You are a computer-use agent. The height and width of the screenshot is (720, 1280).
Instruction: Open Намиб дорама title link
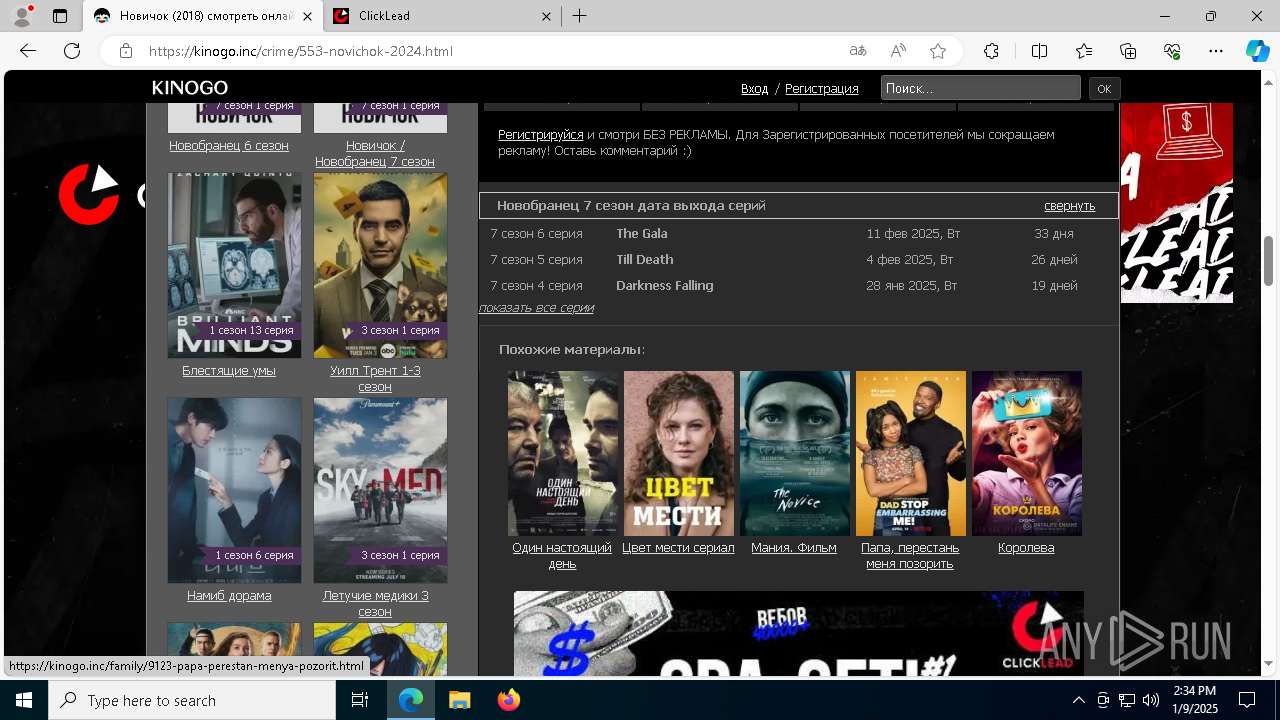[229, 596]
